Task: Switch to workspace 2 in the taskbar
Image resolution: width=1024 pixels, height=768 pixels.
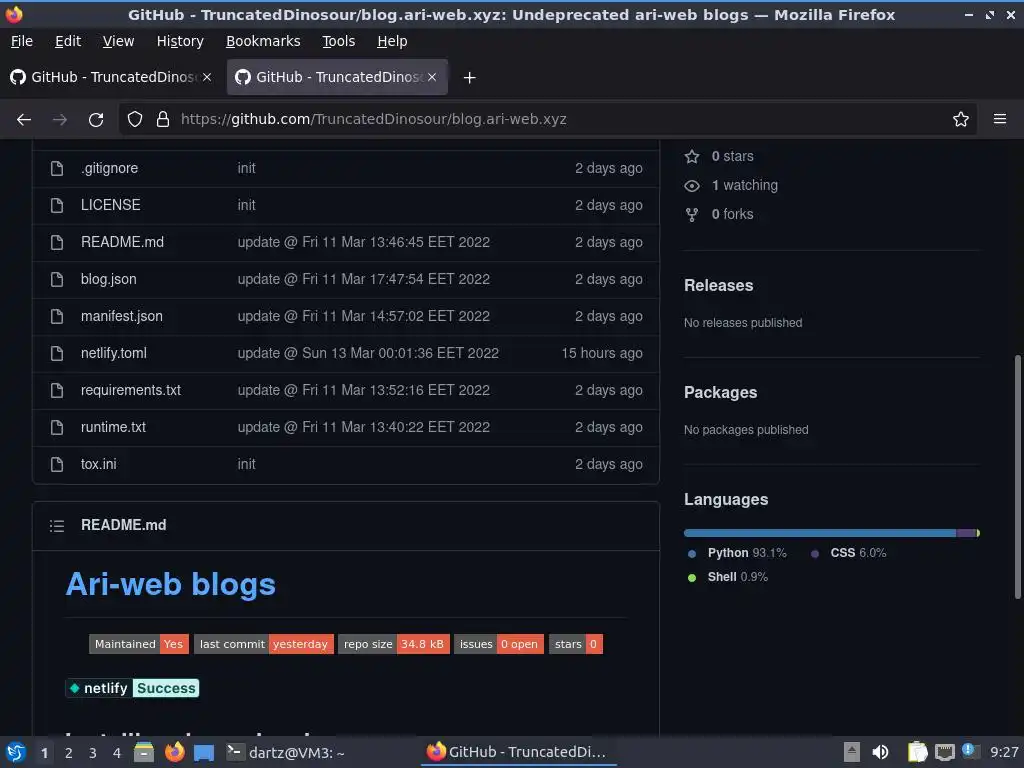Action: pyautogui.click(x=69, y=753)
